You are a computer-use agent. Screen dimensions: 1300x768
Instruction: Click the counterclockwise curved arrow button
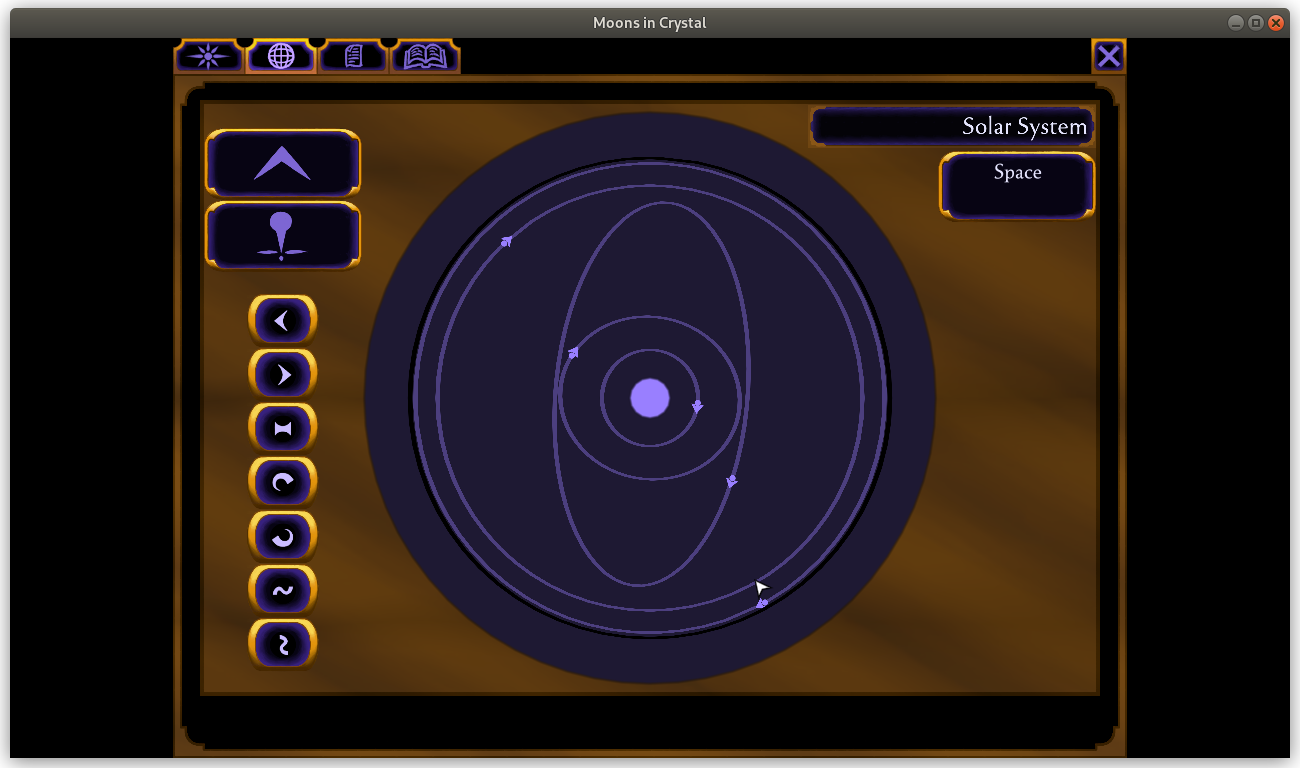pos(283,537)
